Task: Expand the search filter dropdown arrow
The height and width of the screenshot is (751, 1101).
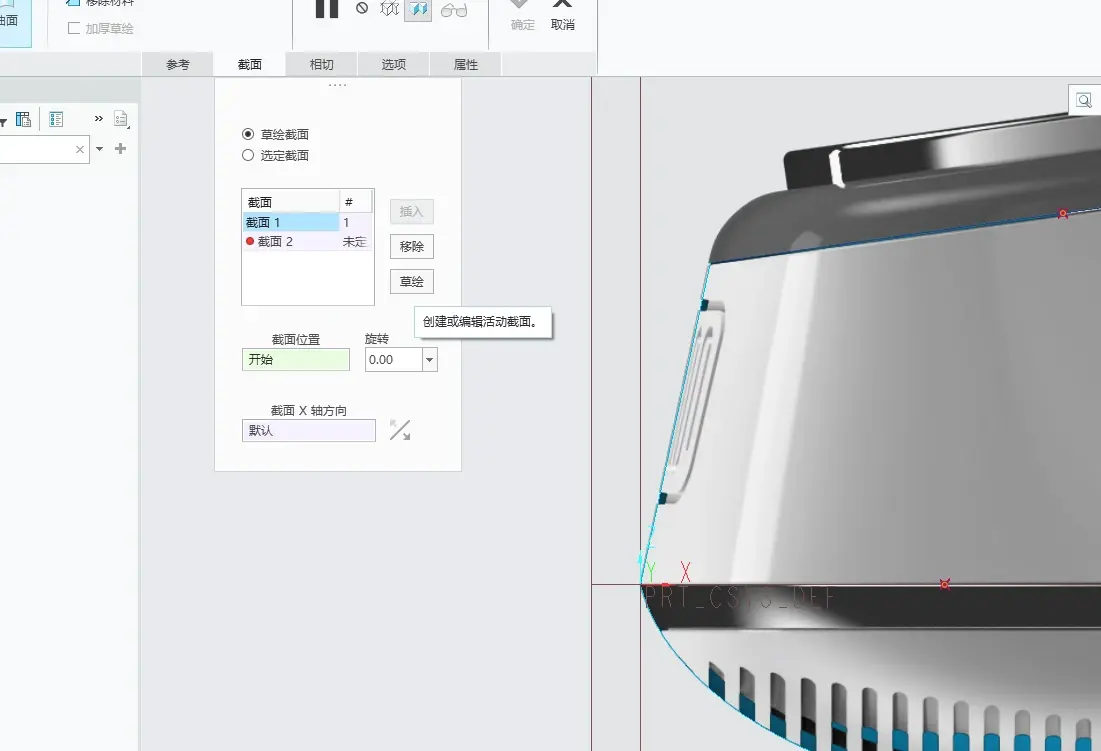Action: point(100,149)
